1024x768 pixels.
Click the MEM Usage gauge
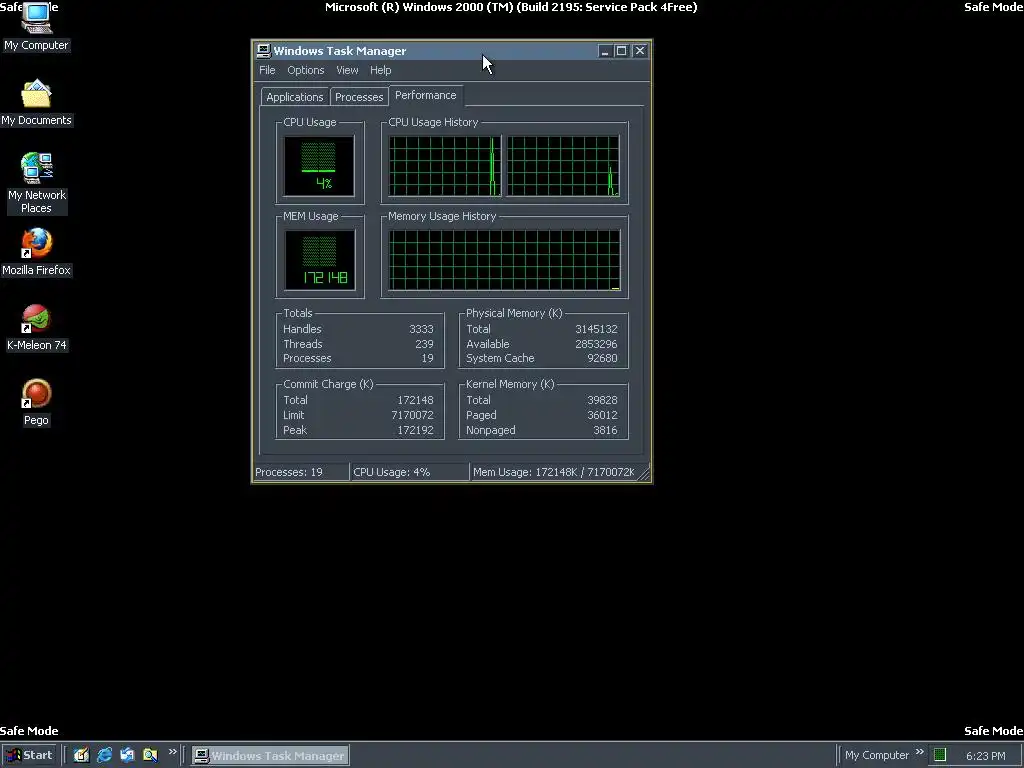click(x=320, y=260)
